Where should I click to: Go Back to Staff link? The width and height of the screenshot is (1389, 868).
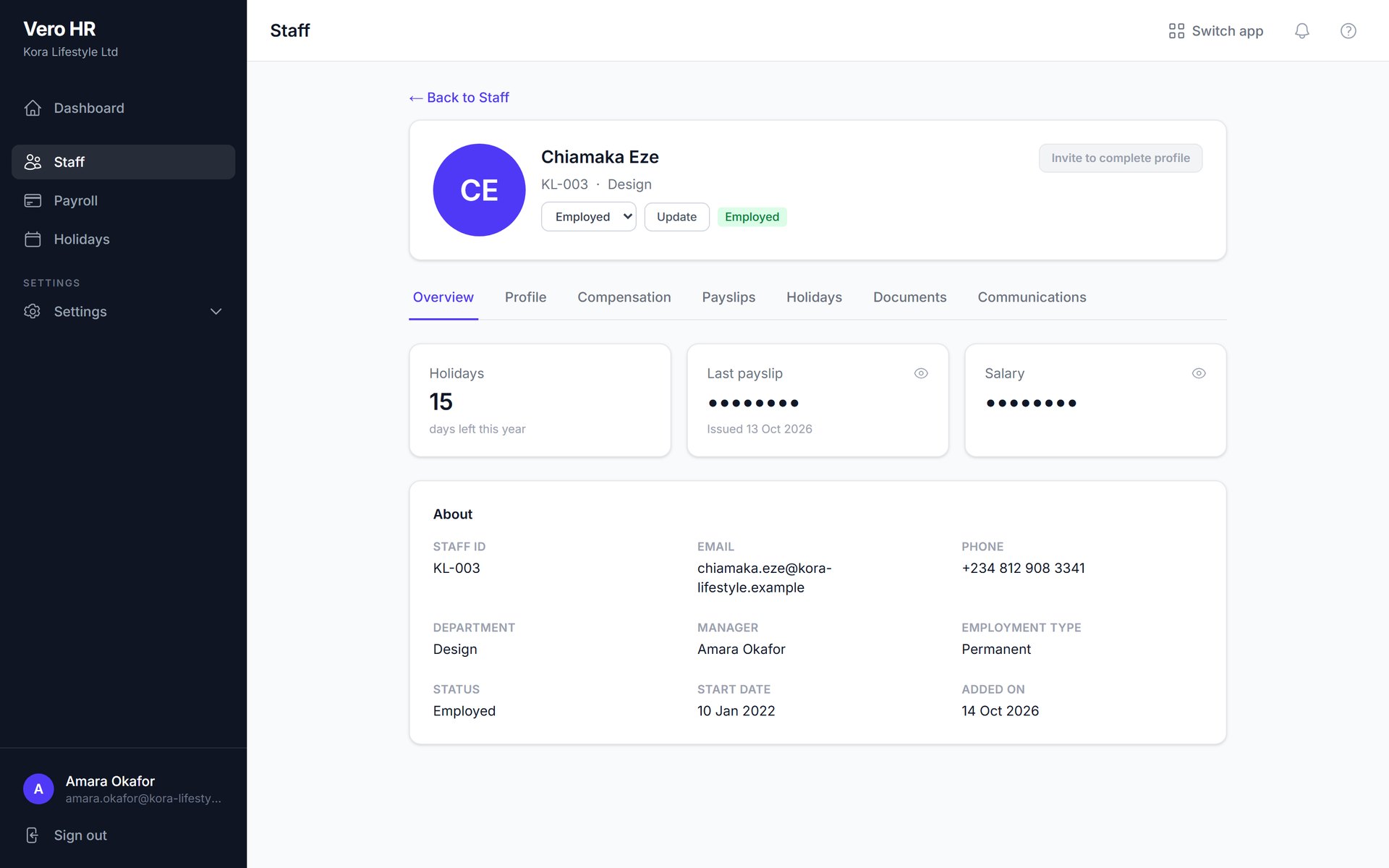[459, 98]
